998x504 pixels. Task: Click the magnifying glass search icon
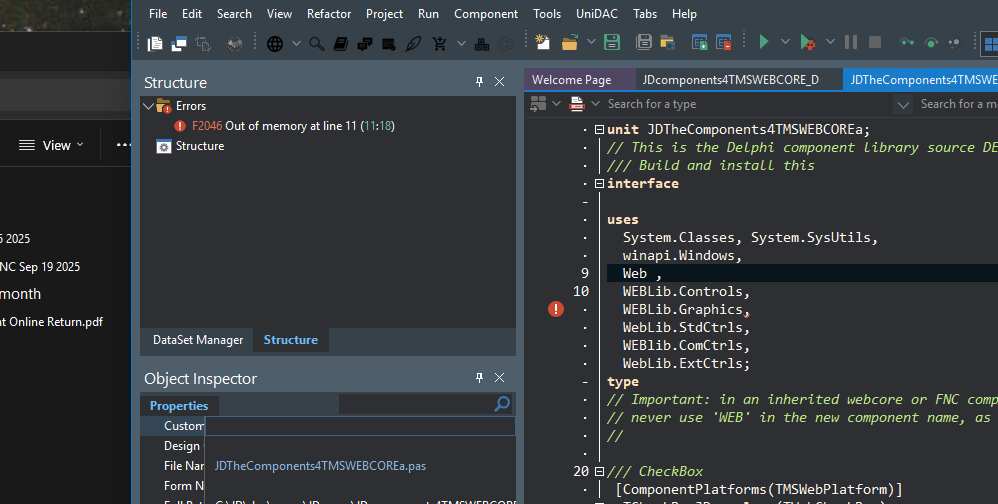(x=316, y=43)
